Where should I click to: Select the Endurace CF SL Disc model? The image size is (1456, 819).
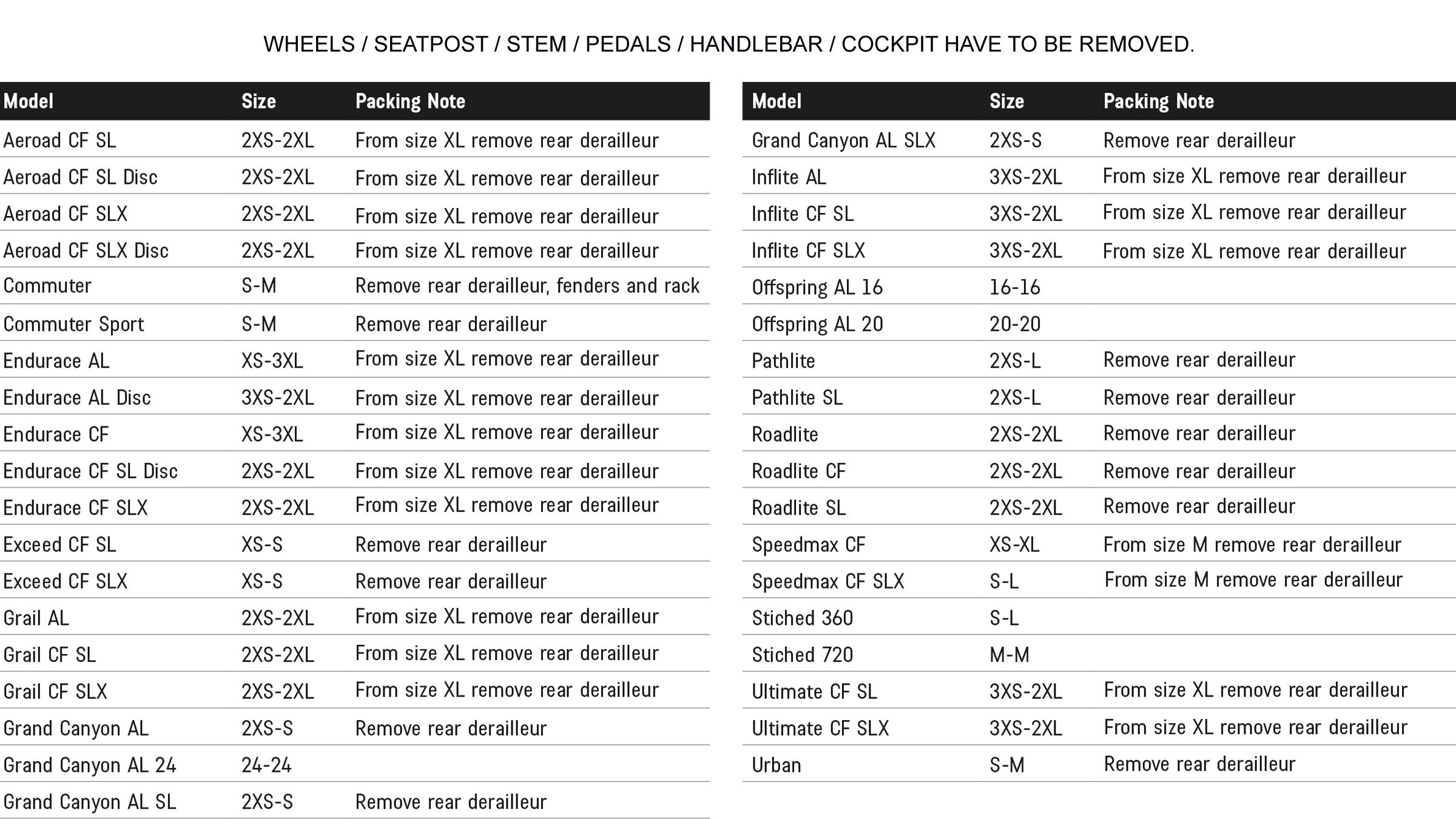(90, 471)
